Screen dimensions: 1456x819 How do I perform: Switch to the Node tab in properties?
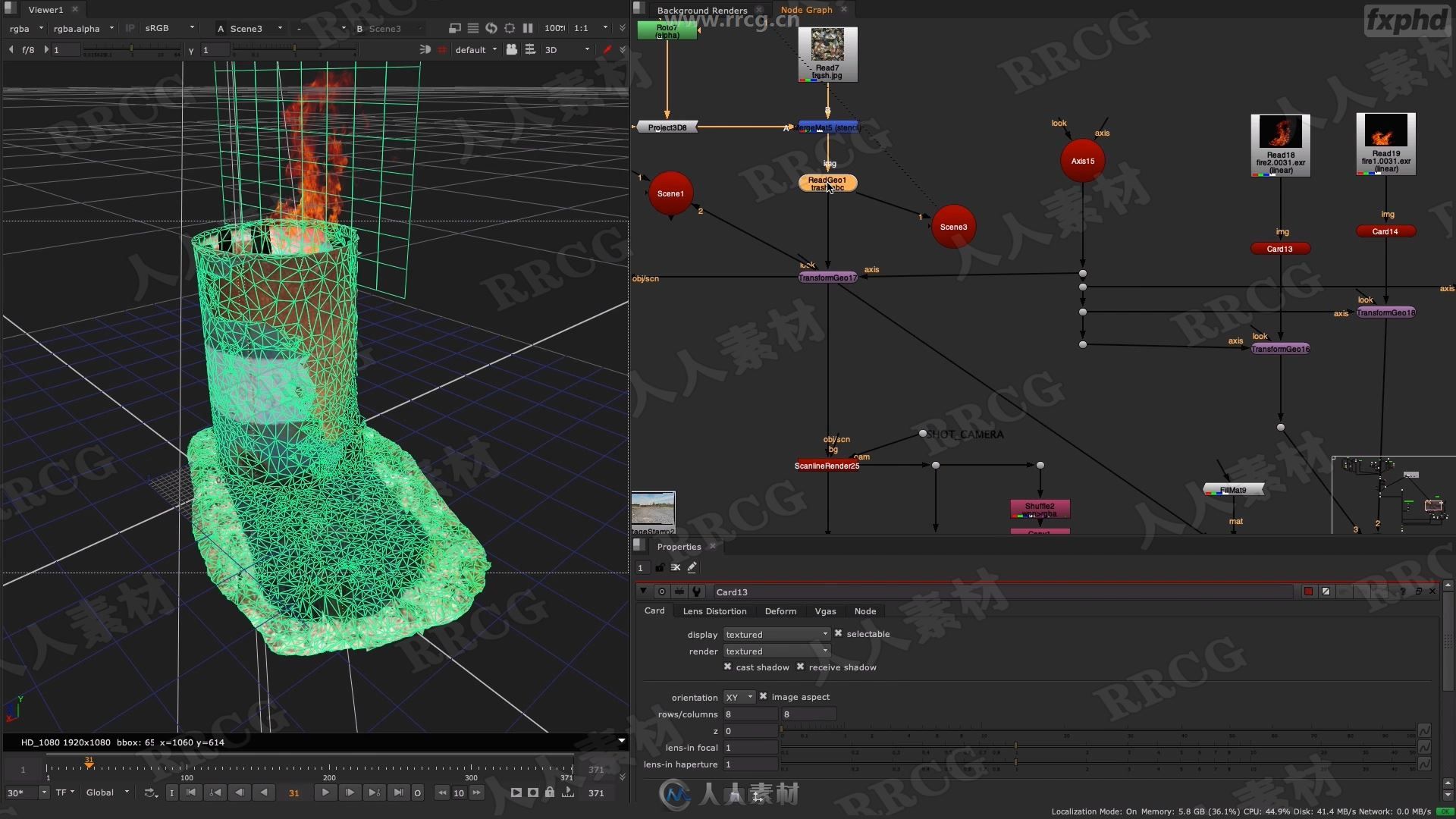click(863, 610)
